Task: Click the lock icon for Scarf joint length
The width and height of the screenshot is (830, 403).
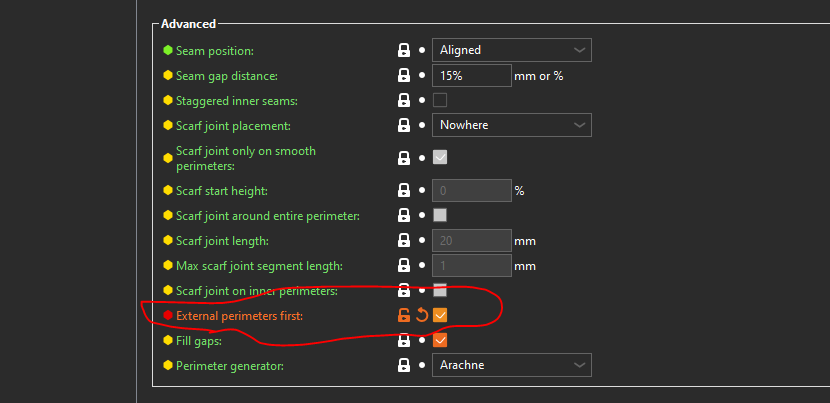Action: pyautogui.click(x=404, y=240)
